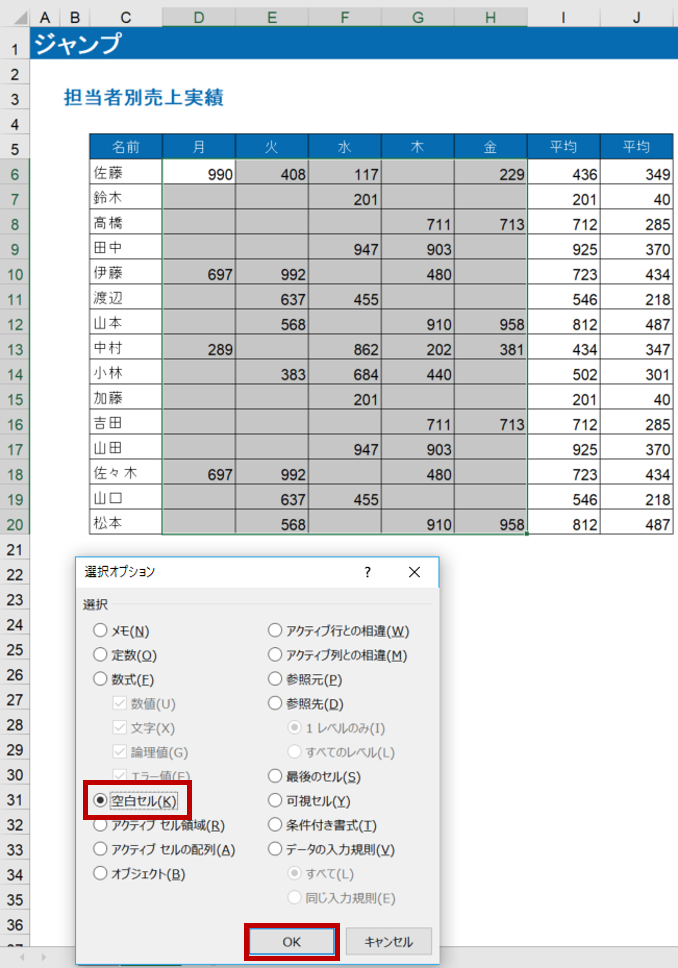This screenshot has height=968, width=678.
Task: Select the メモ radio option
Action: point(100,631)
